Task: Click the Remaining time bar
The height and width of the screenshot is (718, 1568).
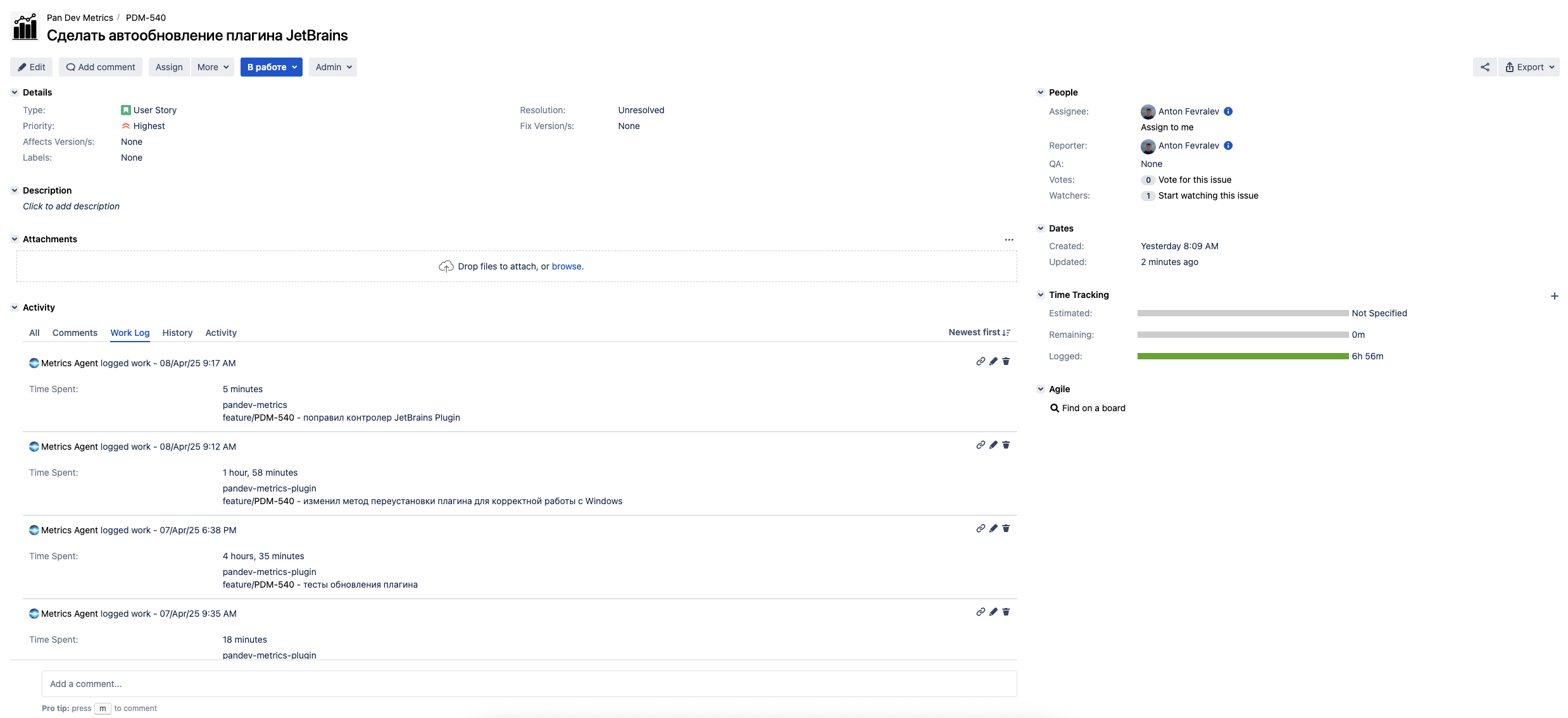Action: [x=1243, y=335]
